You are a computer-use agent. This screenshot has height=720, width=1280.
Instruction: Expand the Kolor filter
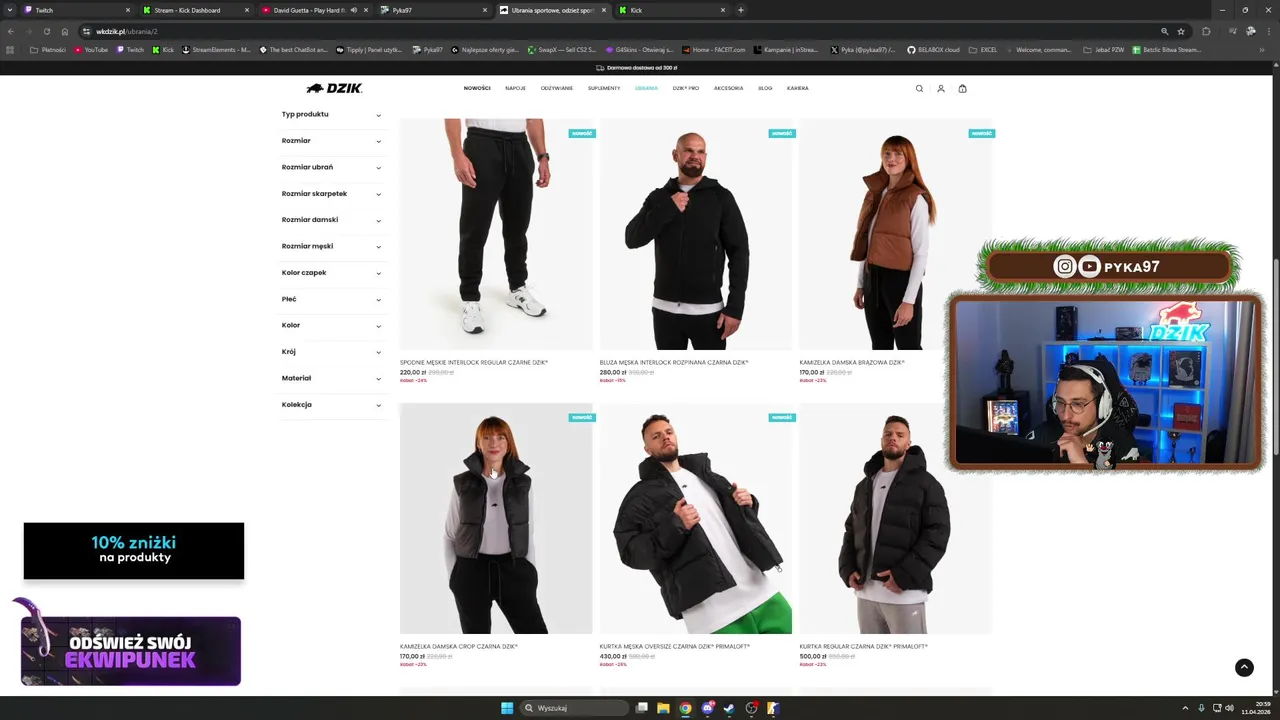pyautogui.click(x=331, y=325)
